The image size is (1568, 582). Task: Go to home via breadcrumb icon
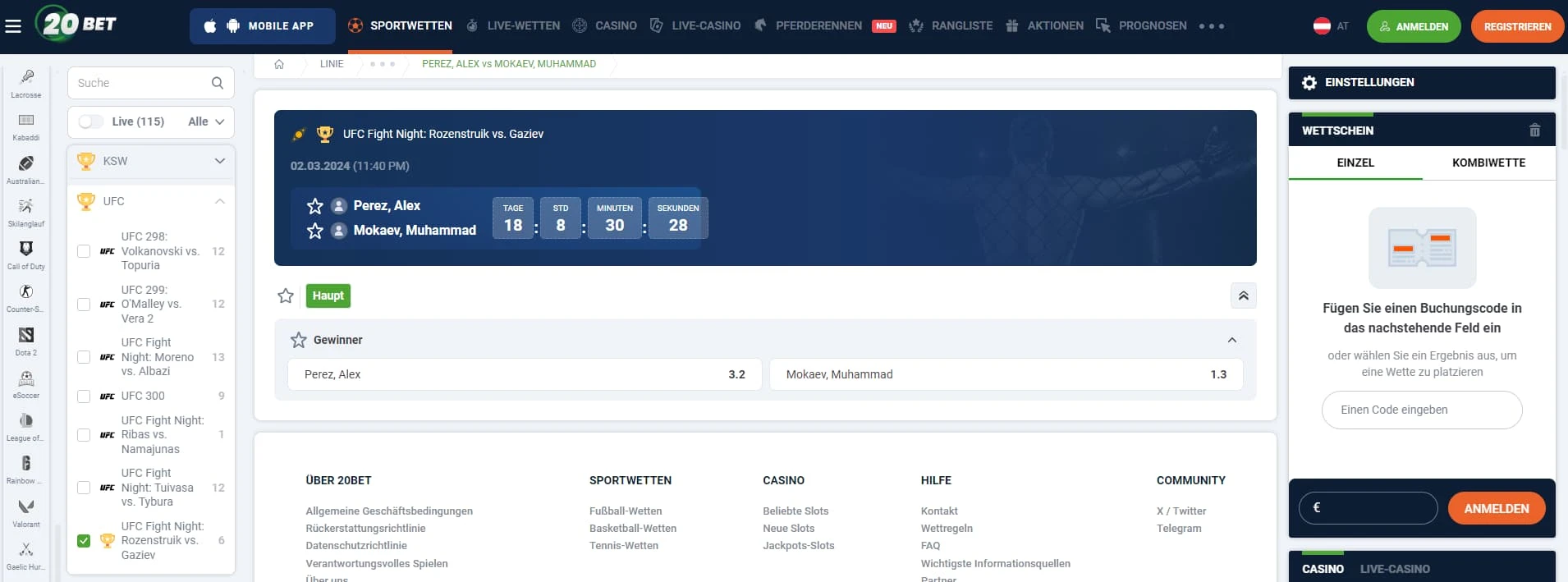tap(279, 64)
